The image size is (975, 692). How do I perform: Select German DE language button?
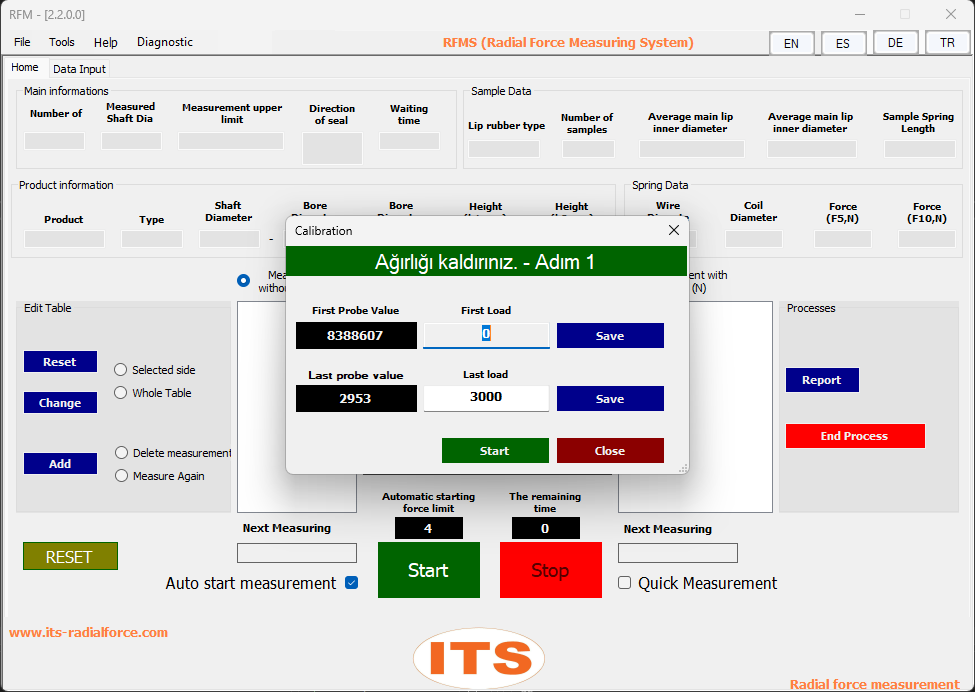(895, 43)
